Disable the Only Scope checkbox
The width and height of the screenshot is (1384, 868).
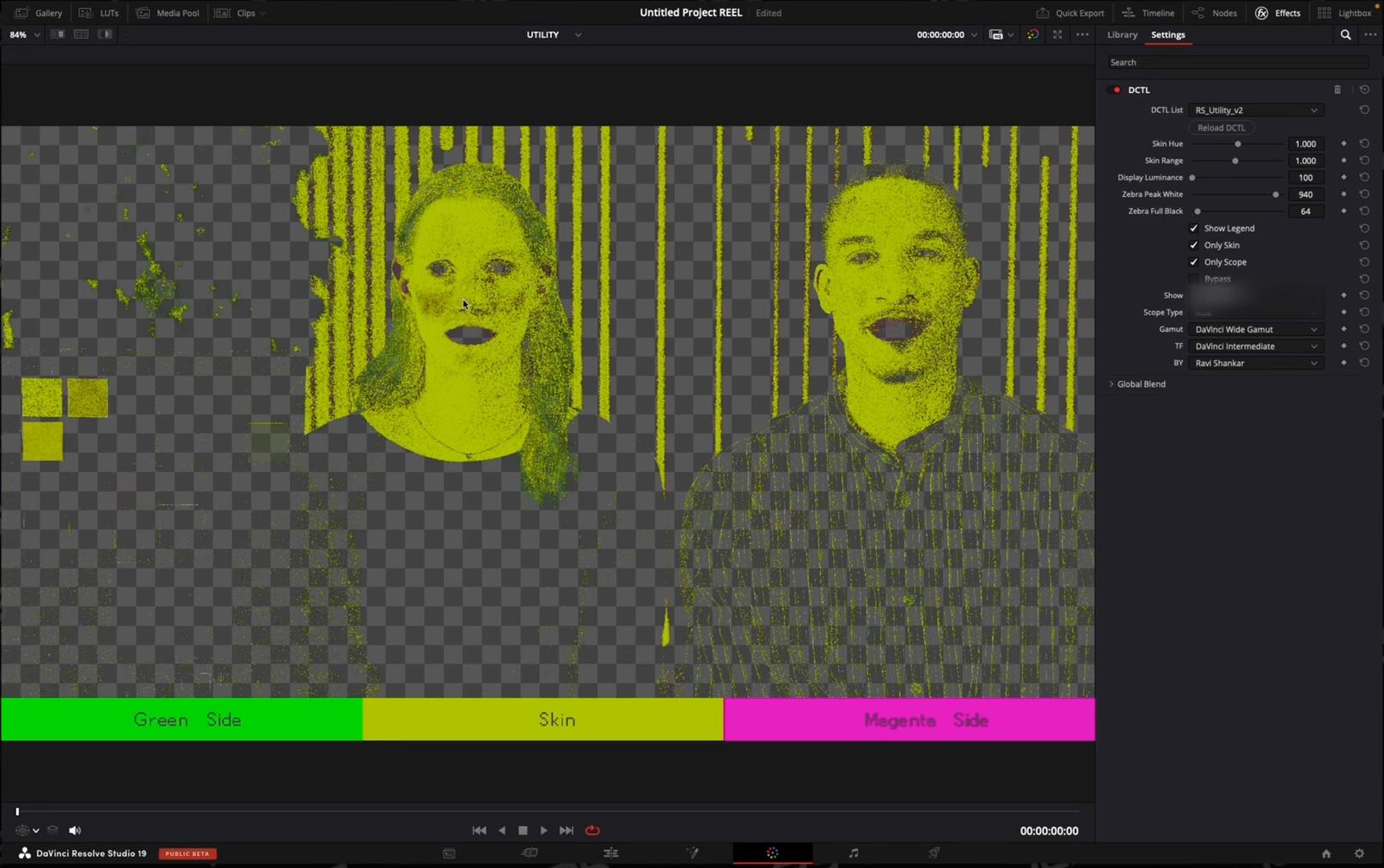[1193, 262]
